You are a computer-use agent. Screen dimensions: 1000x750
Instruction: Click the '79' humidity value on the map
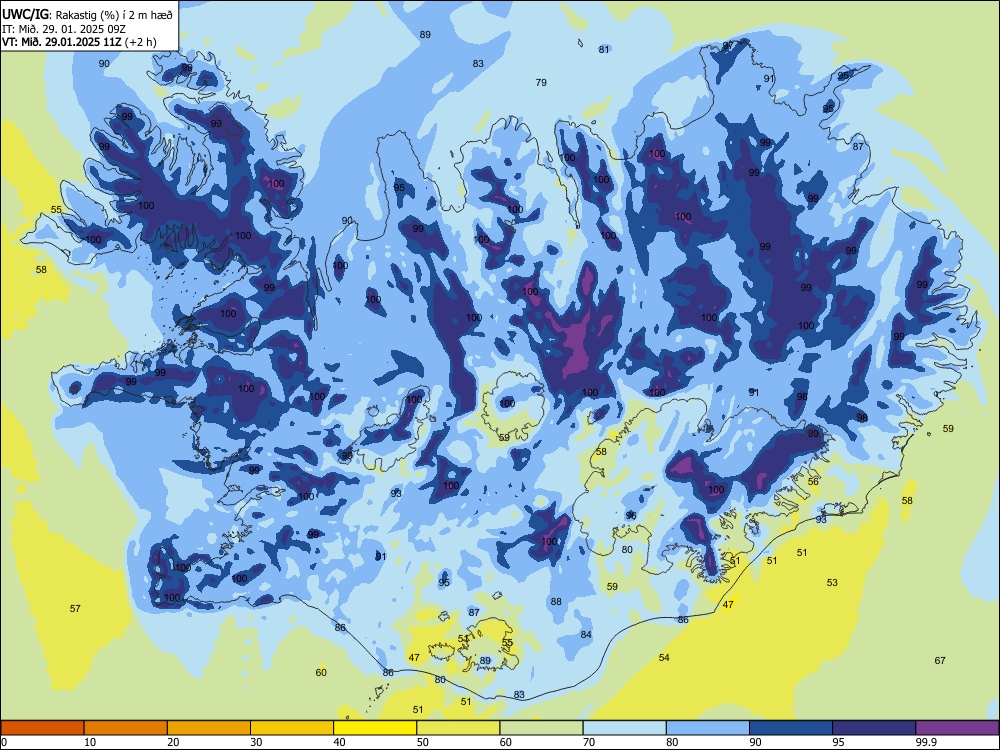541,82
